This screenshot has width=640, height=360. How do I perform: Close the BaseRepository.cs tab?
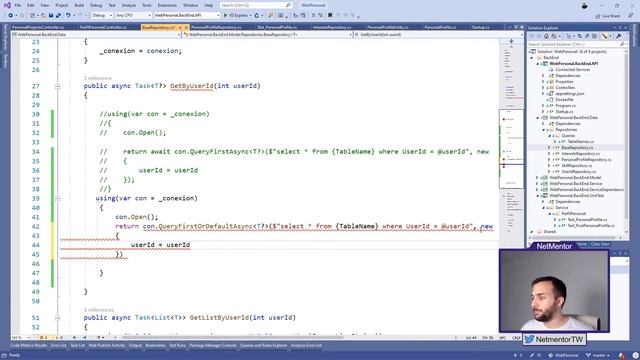pos(187,27)
